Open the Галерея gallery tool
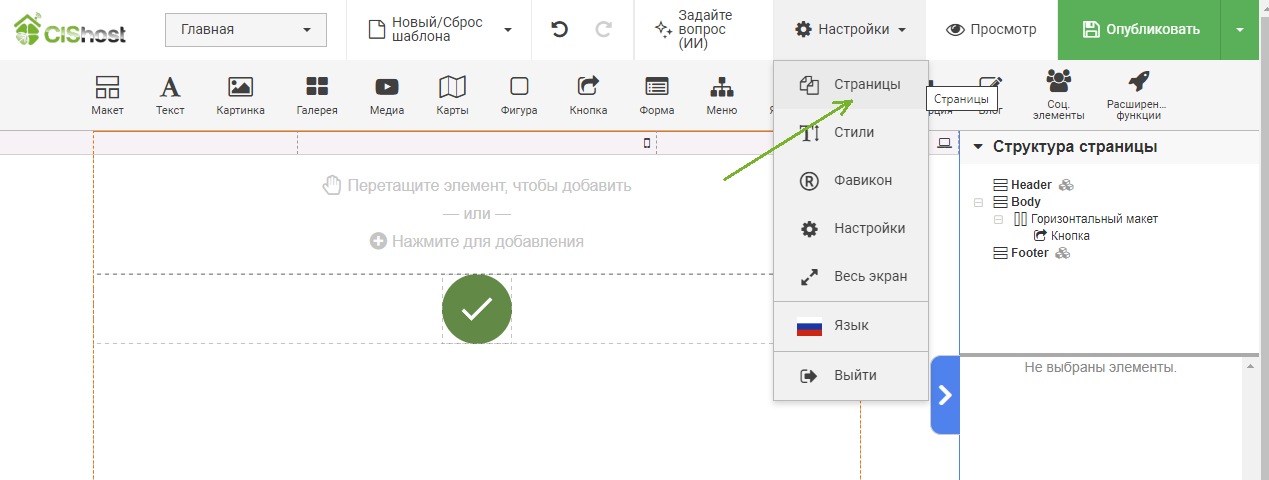The width and height of the screenshot is (1269, 480). [317, 96]
